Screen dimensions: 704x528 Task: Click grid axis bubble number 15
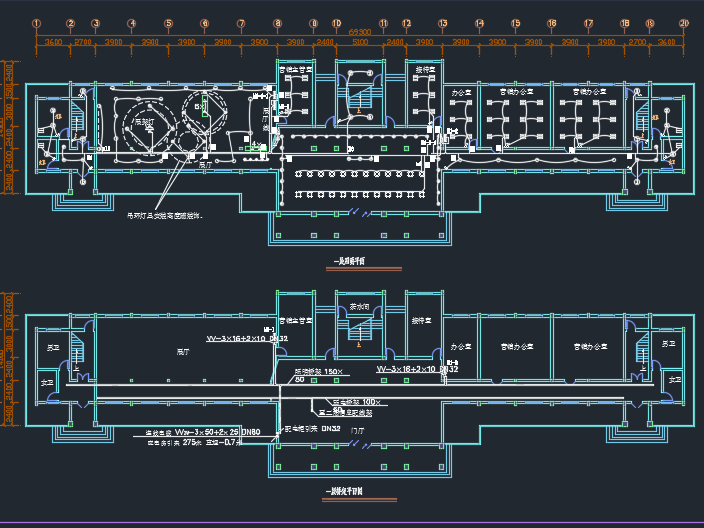[515, 23]
